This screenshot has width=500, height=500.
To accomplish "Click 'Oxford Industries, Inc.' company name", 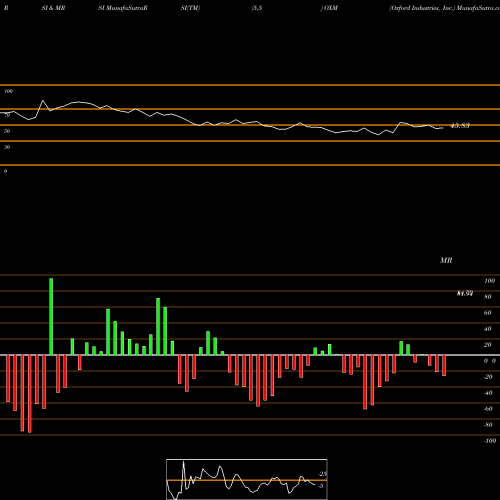I will (422, 8).
